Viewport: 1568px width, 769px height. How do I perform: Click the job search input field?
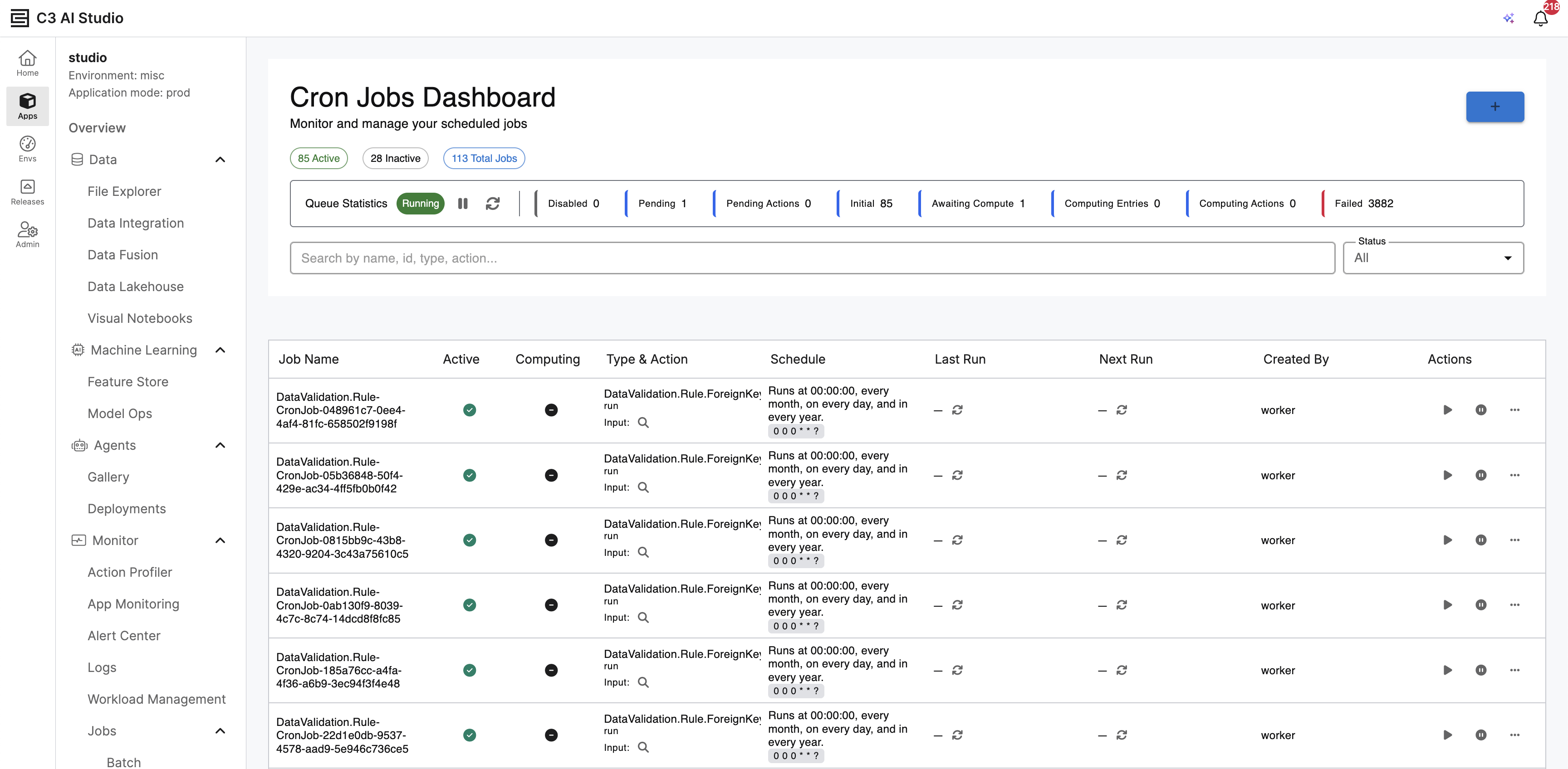pos(812,258)
